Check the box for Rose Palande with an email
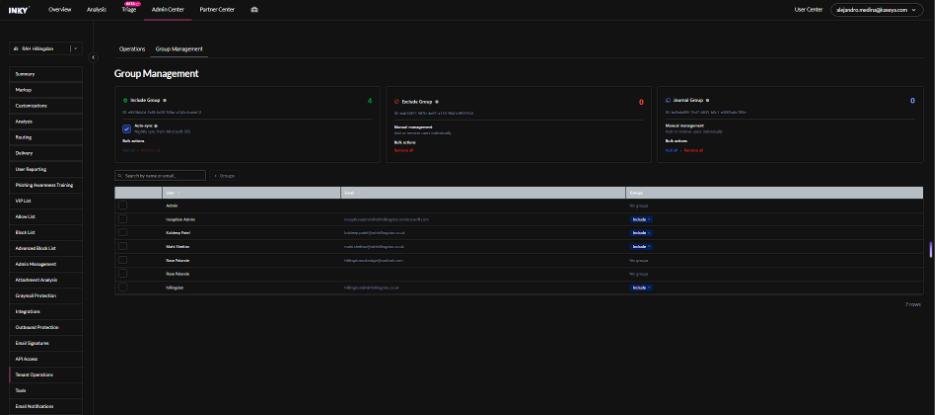 pyautogui.click(x=122, y=260)
